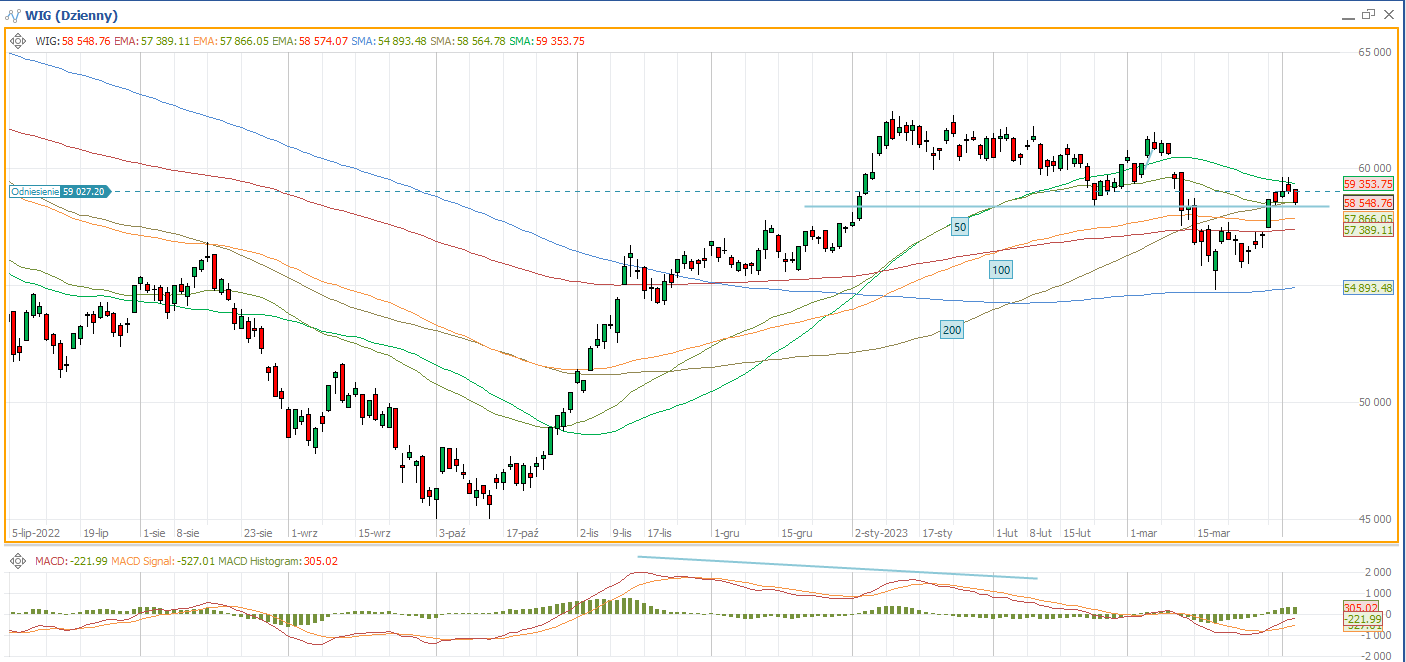Select the moving average label marked 100
This screenshot has width=1406, height=662.
pos(1001,269)
